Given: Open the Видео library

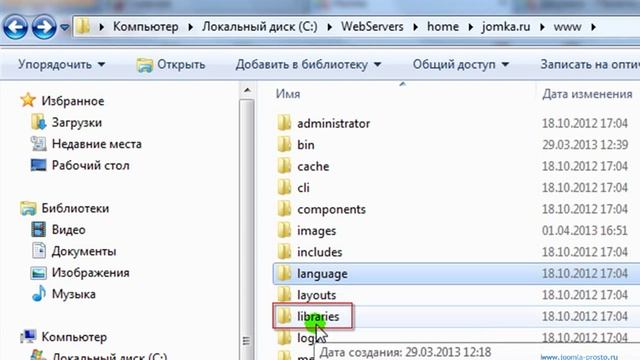Looking at the screenshot, I should point(69,230).
